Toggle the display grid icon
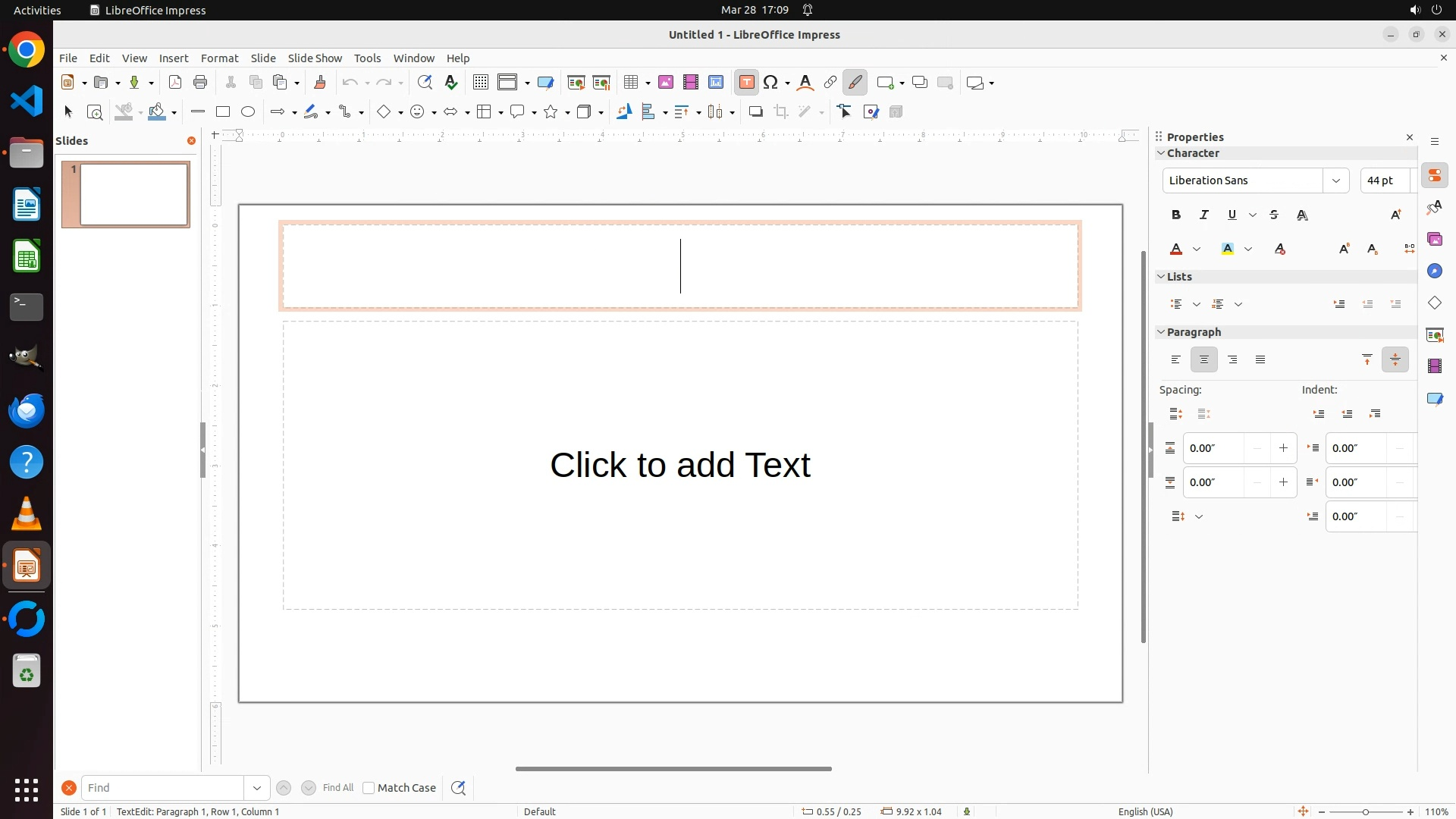 tap(480, 83)
